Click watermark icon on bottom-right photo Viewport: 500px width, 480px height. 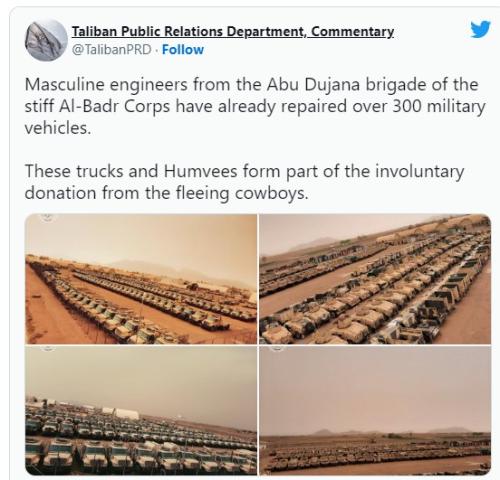coord(278,348)
